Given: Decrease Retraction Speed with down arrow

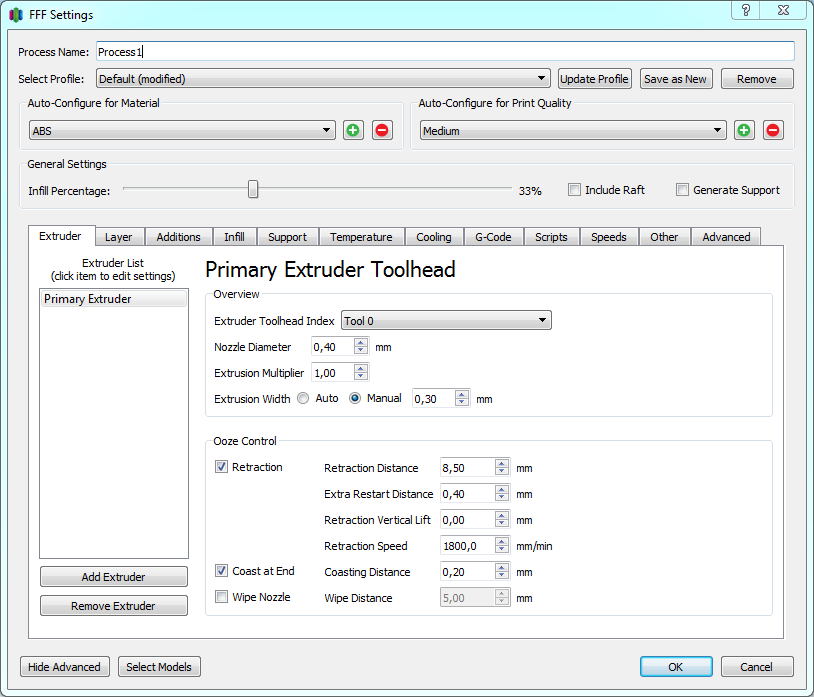Looking at the screenshot, I should [501, 550].
